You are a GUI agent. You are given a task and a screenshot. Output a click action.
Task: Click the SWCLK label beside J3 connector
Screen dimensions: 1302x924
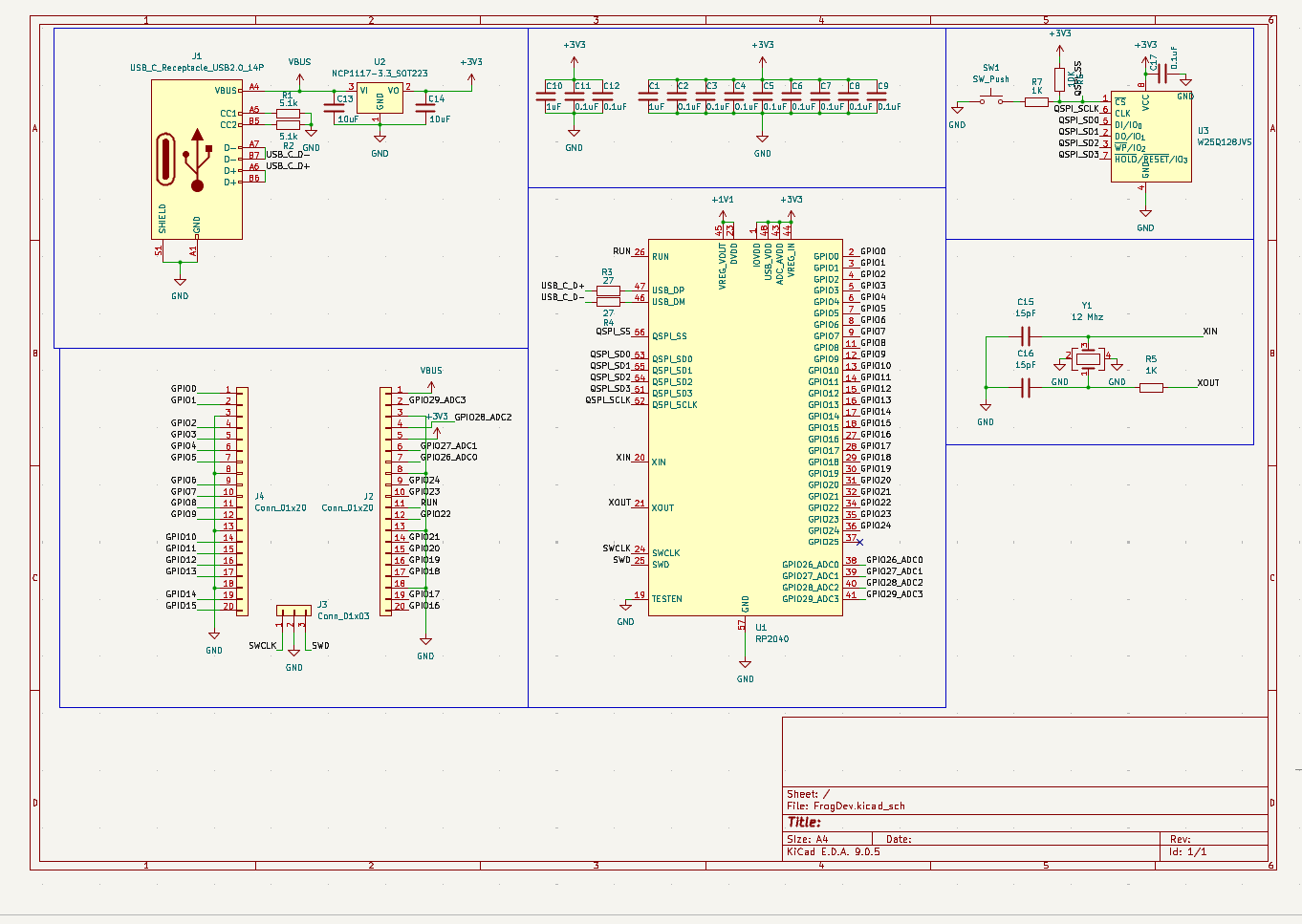coord(261,646)
